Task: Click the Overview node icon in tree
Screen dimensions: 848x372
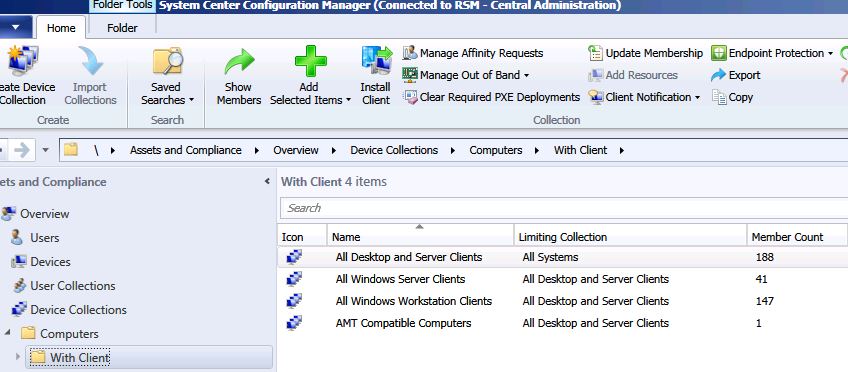Action: (8, 214)
